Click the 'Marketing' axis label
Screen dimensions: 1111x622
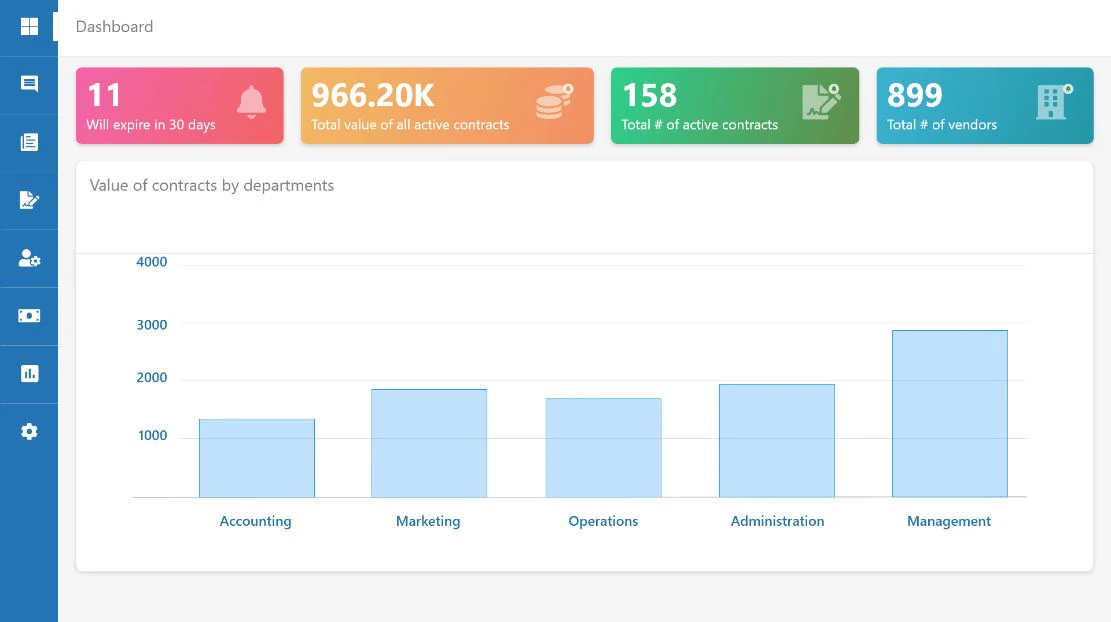pyautogui.click(x=428, y=521)
